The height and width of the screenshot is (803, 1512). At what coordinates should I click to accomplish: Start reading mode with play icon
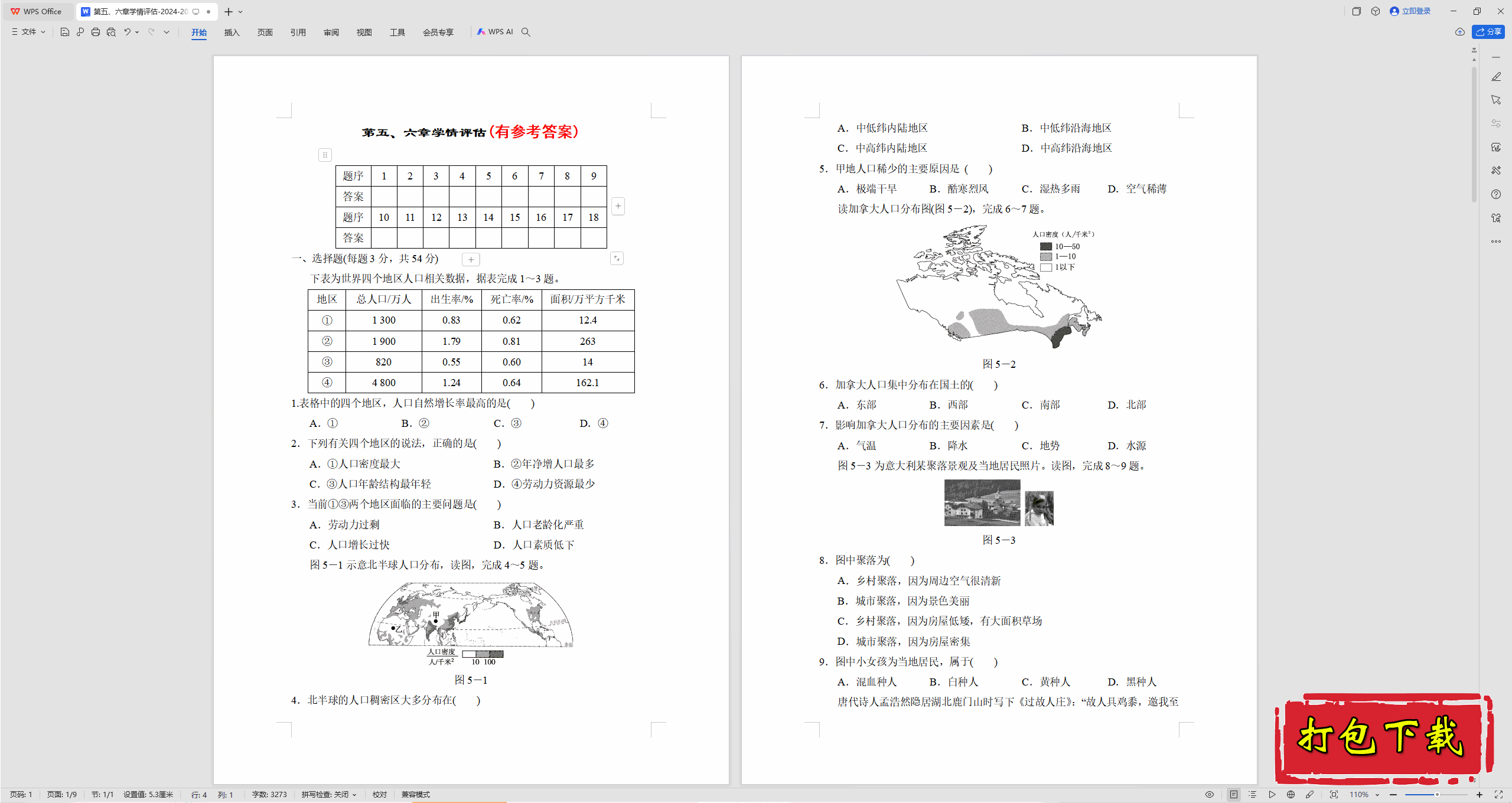[1272, 795]
